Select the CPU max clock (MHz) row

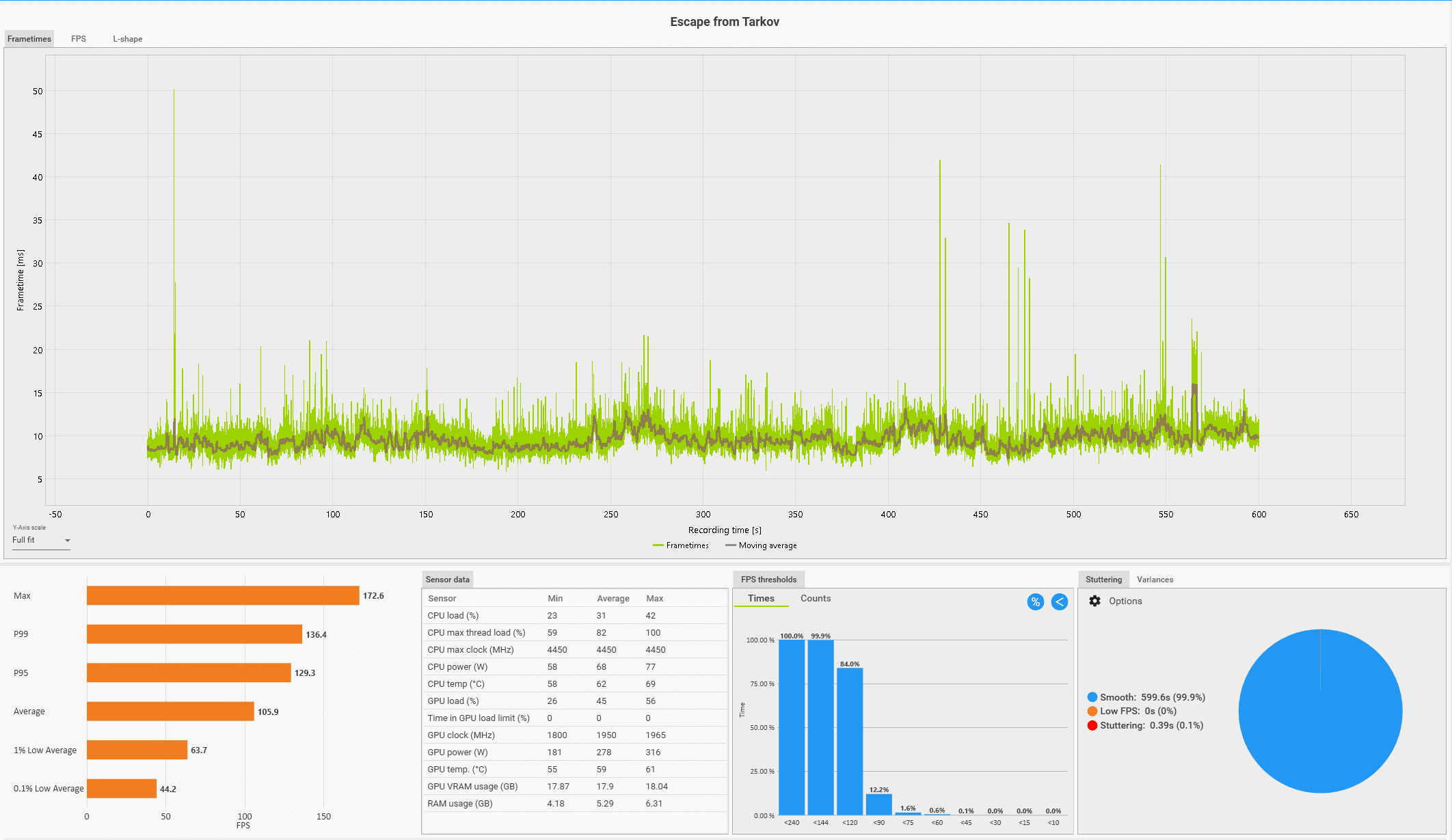pyautogui.click(x=574, y=649)
